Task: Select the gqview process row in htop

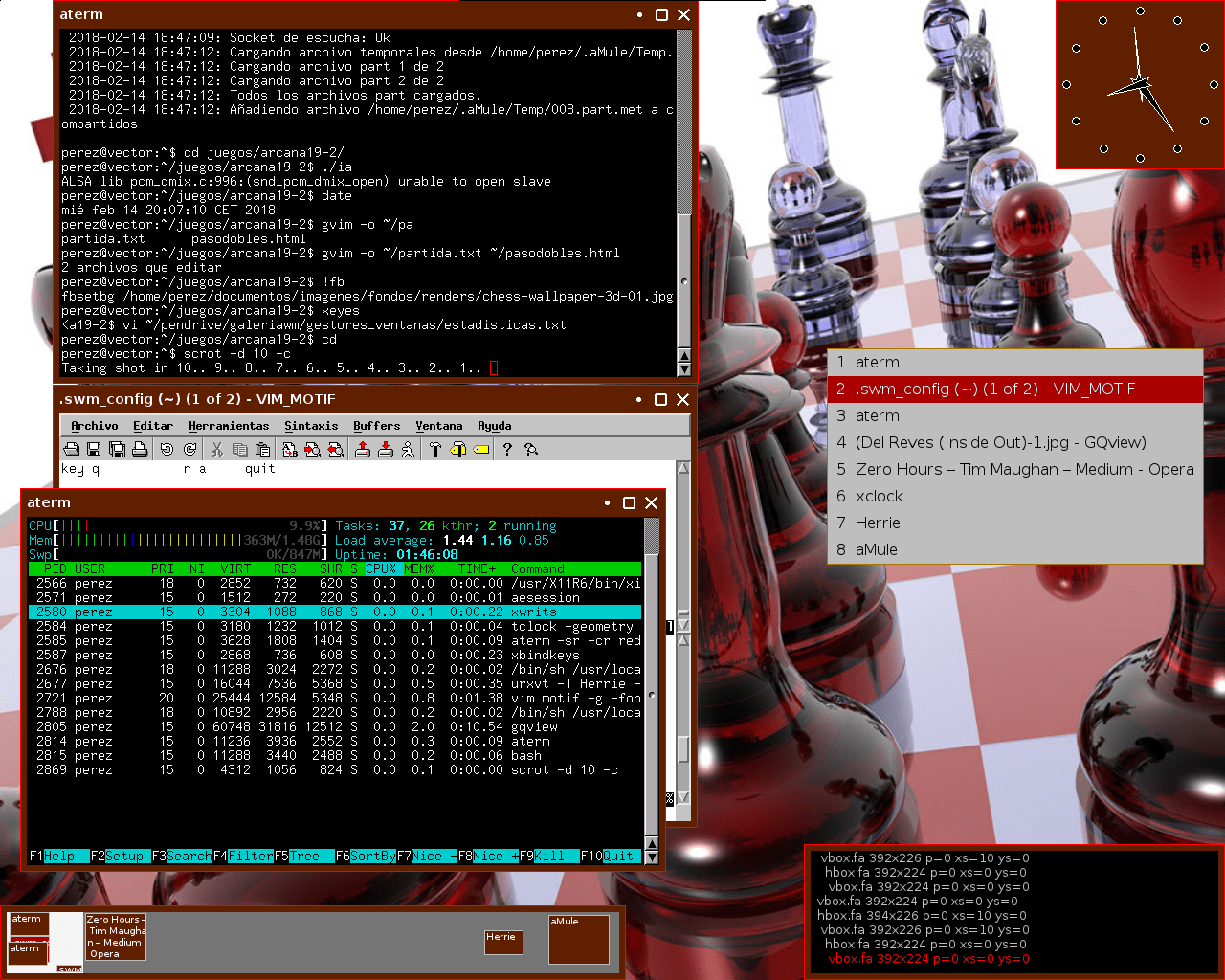Action: 335,727
